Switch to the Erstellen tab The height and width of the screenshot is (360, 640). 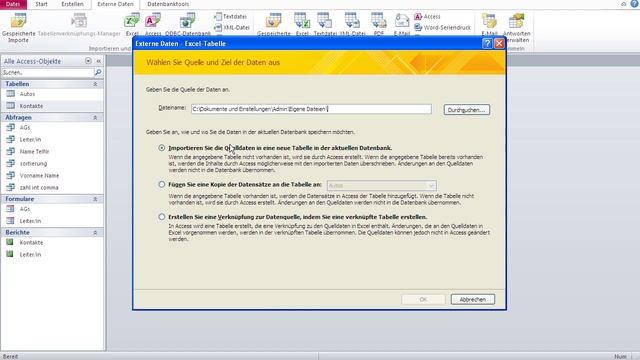pos(72,4)
